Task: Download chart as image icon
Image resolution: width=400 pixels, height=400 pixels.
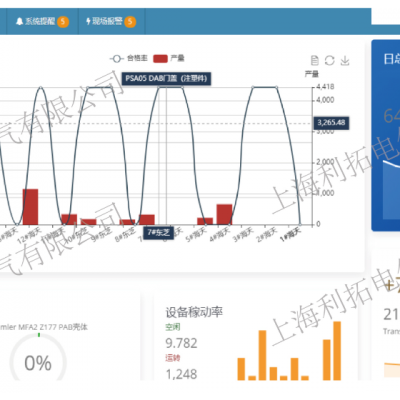Action: [345, 60]
